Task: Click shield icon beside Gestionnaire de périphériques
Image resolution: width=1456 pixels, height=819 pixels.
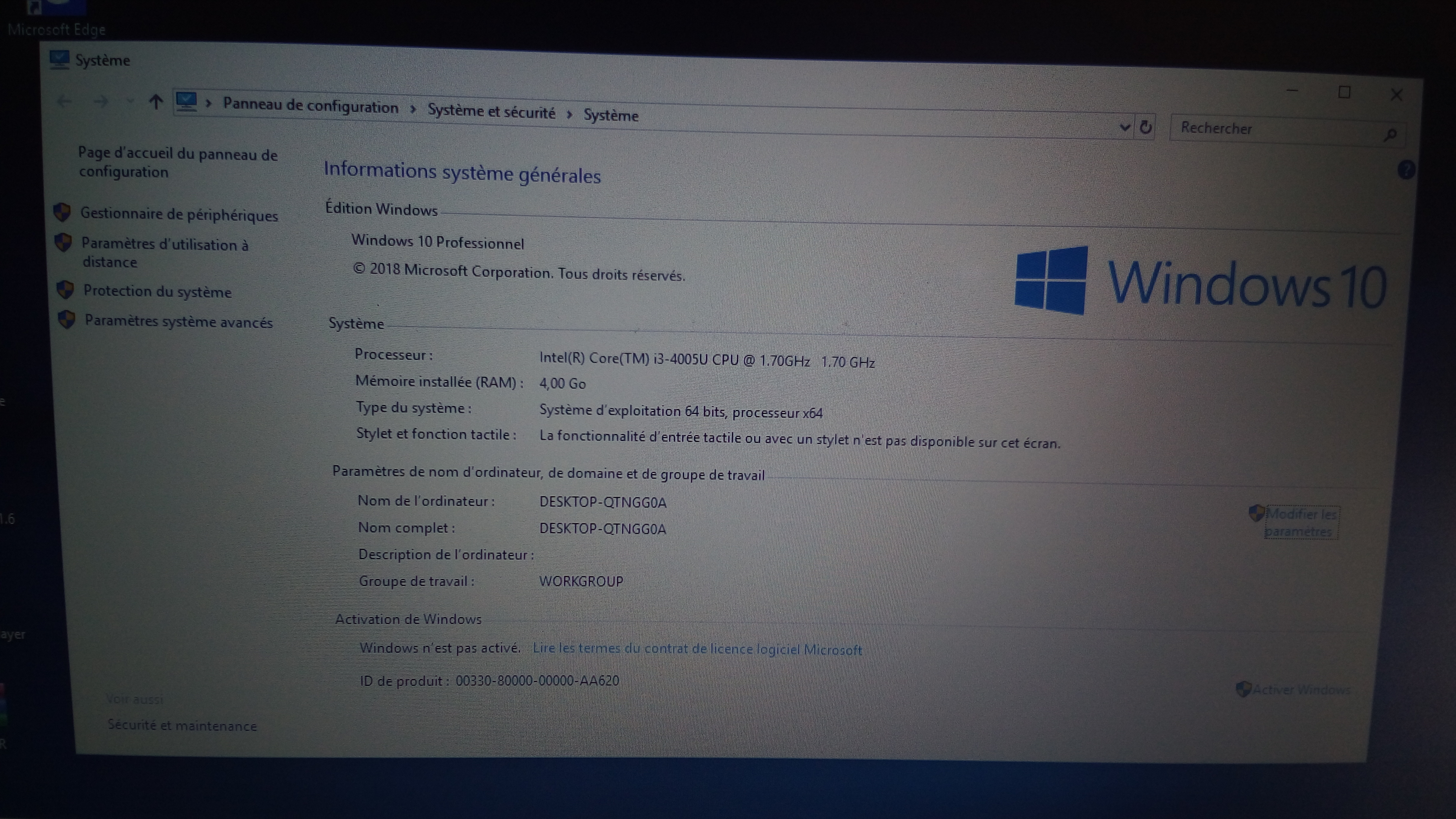Action: pyautogui.click(x=62, y=213)
